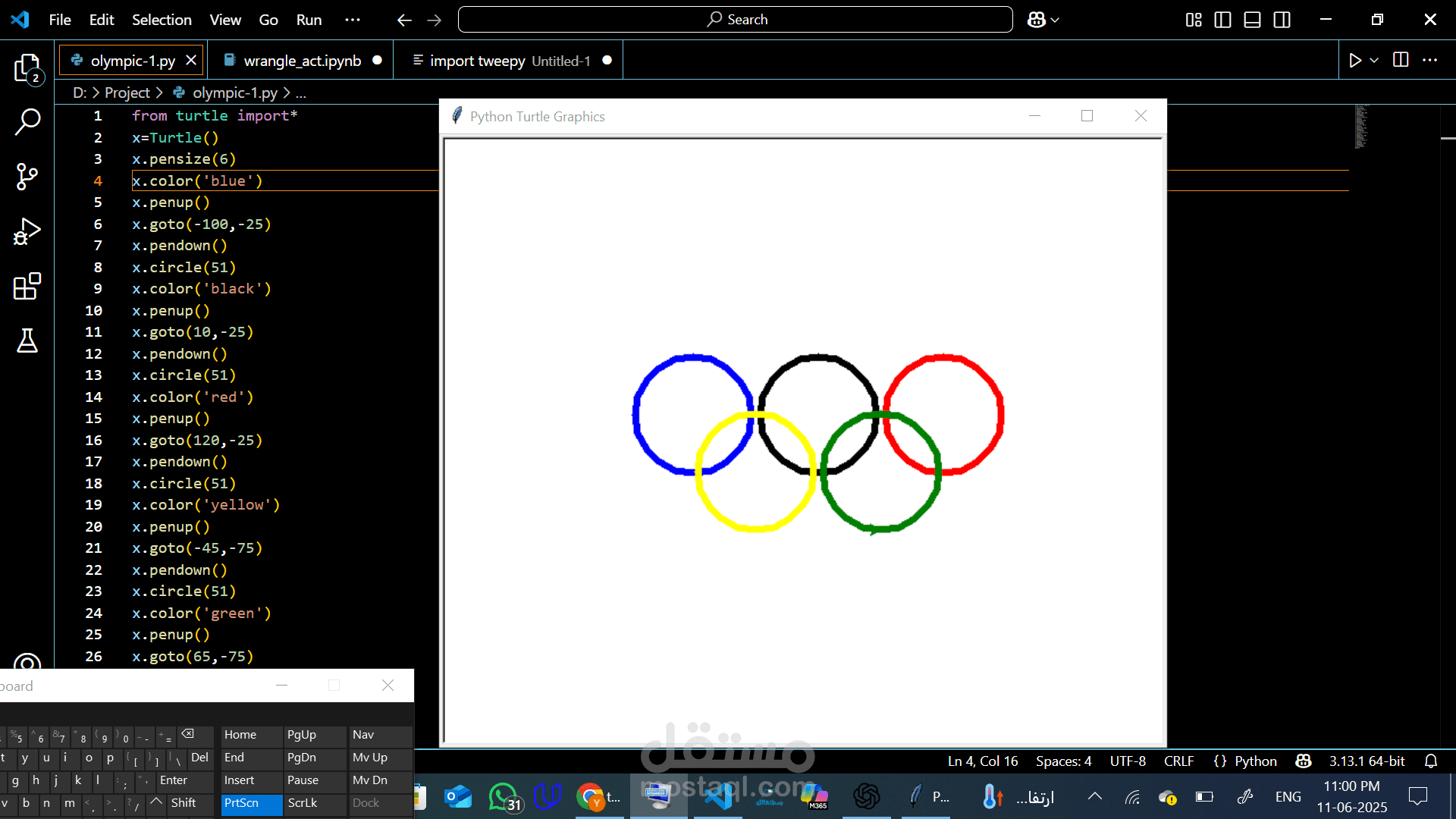Split the editor to the right

tap(1401, 60)
